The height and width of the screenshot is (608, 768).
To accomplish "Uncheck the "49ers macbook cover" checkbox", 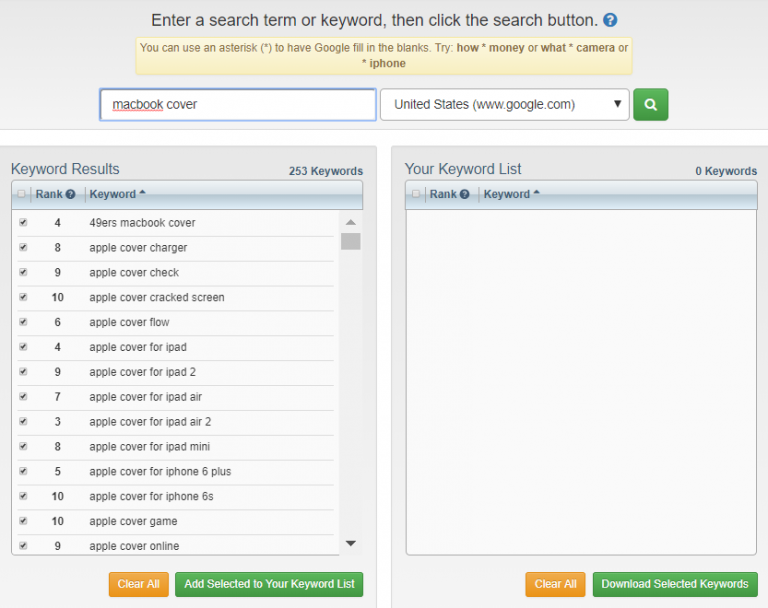I will tap(23, 223).
